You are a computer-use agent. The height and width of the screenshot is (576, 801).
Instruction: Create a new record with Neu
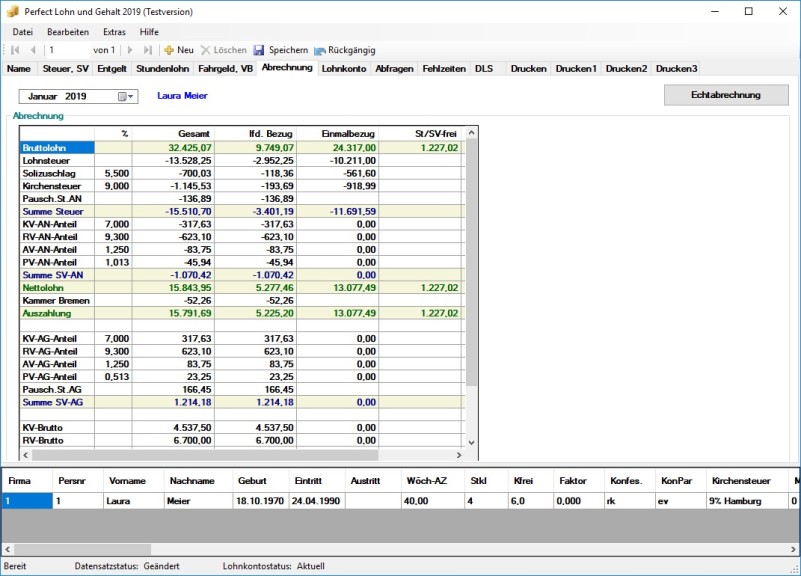(x=179, y=50)
